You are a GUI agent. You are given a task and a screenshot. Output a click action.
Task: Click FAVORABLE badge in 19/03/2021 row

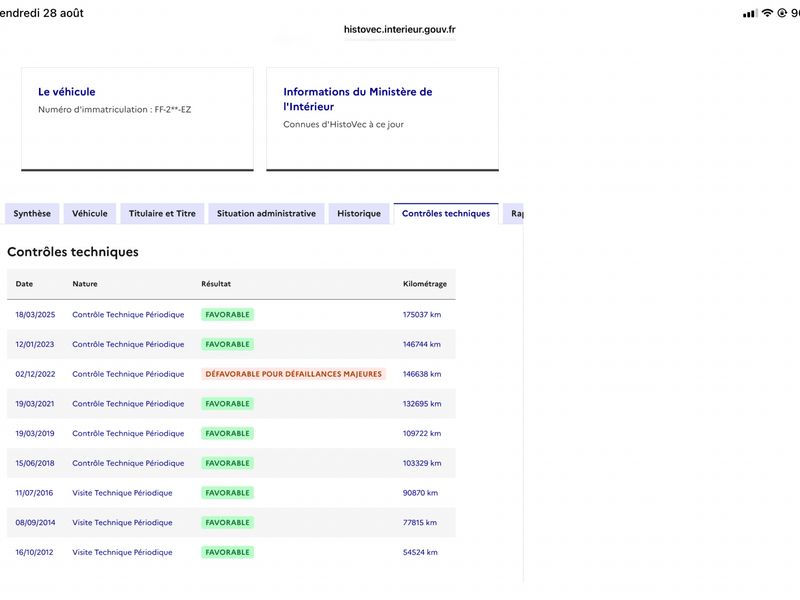pyautogui.click(x=228, y=404)
